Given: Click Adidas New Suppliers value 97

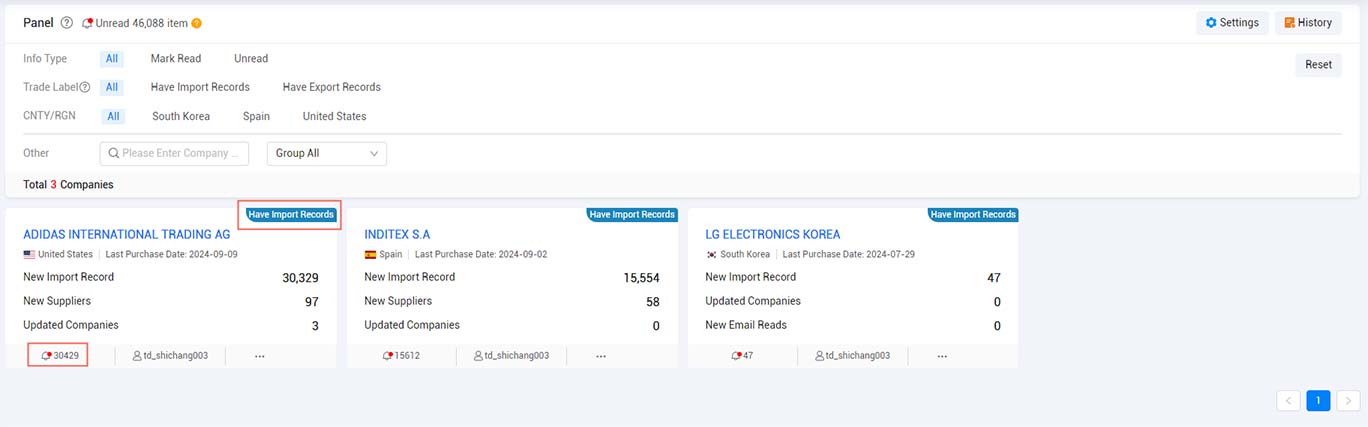Looking at the screenshot, I should [312, 302].
